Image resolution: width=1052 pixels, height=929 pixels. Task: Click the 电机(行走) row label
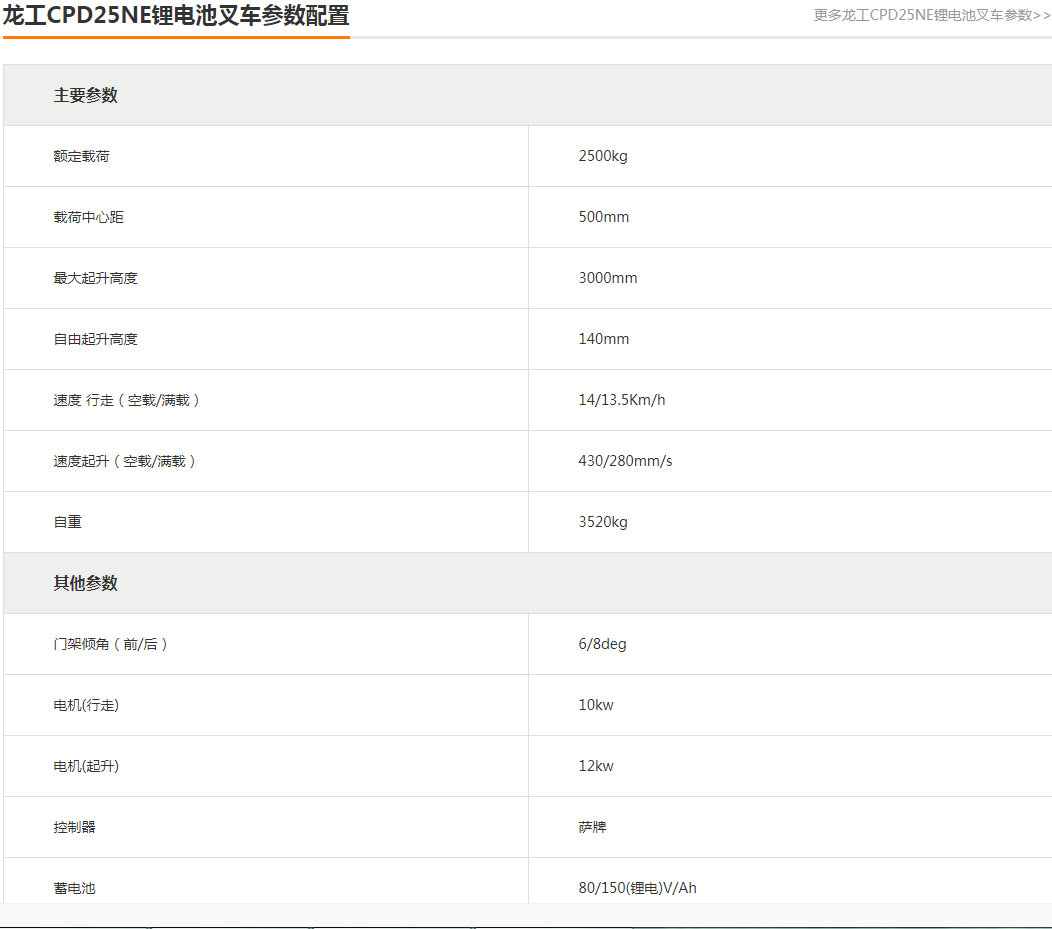pos(86,705)
